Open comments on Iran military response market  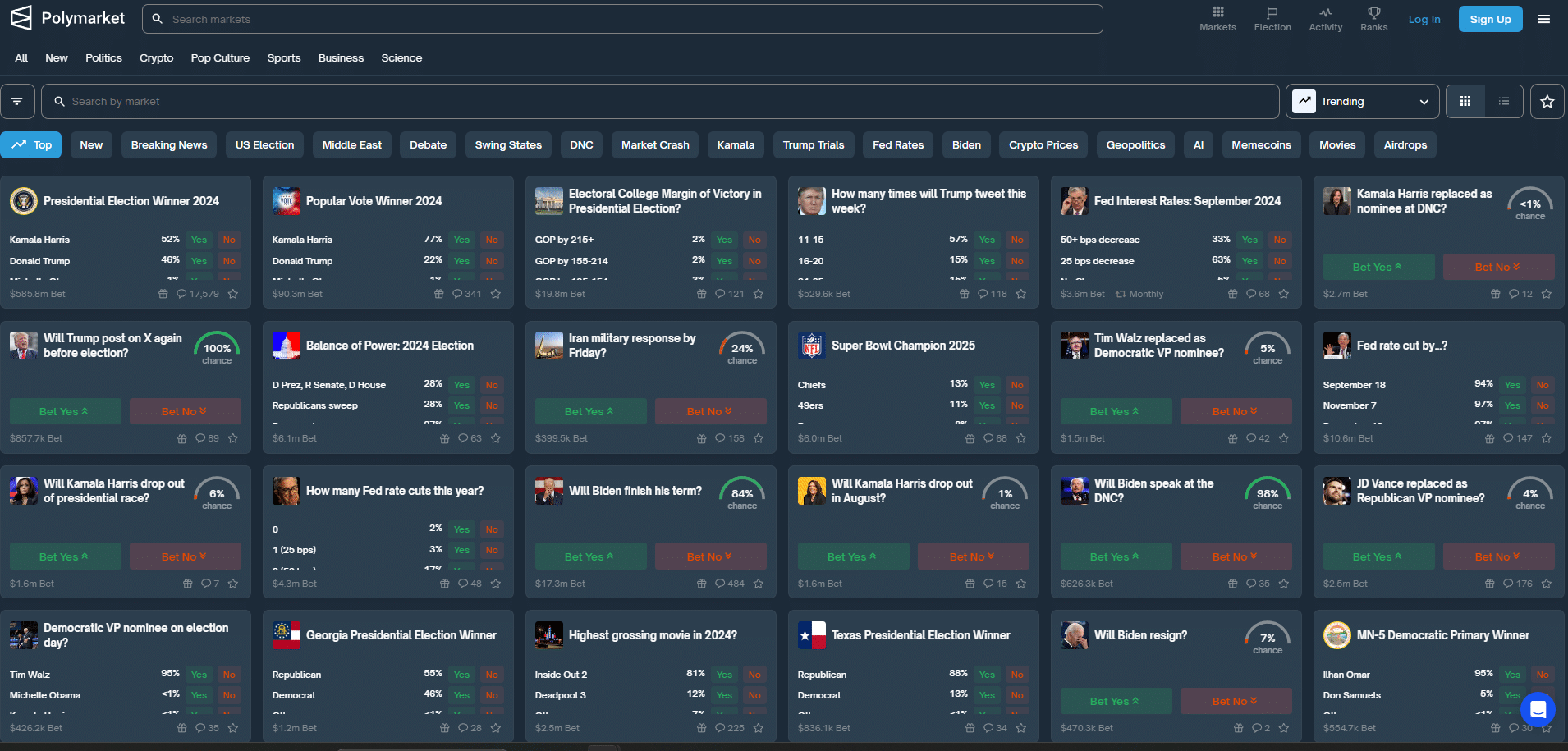point(730,438)
